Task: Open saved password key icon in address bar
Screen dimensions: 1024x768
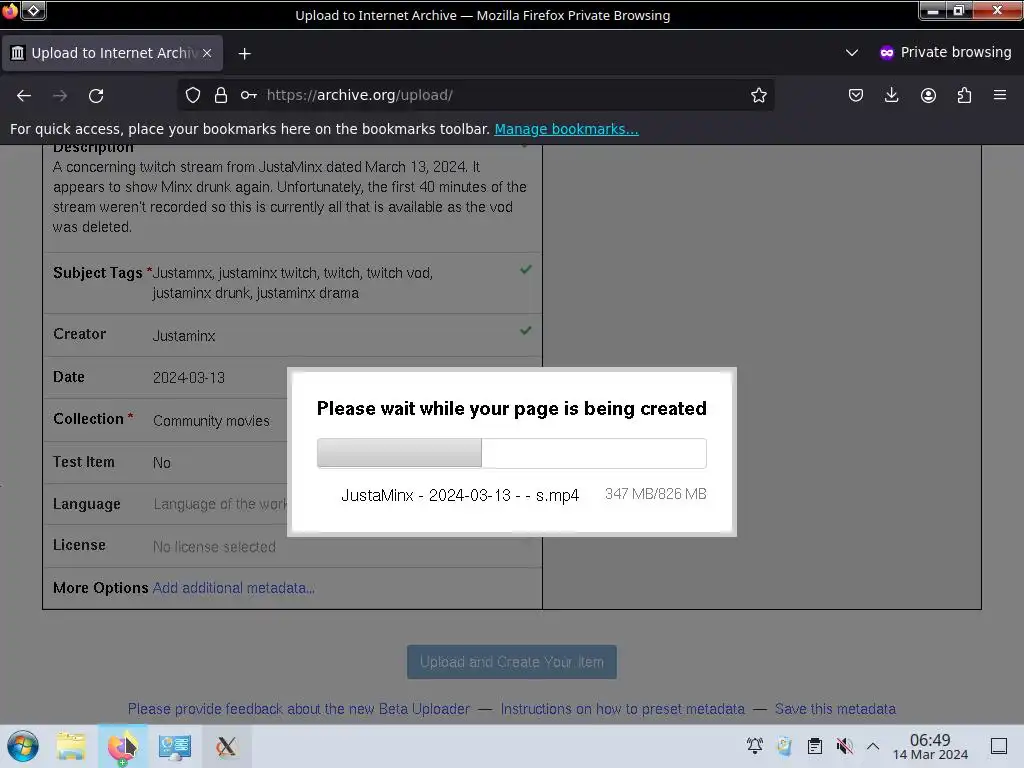Action: point(248,95)
